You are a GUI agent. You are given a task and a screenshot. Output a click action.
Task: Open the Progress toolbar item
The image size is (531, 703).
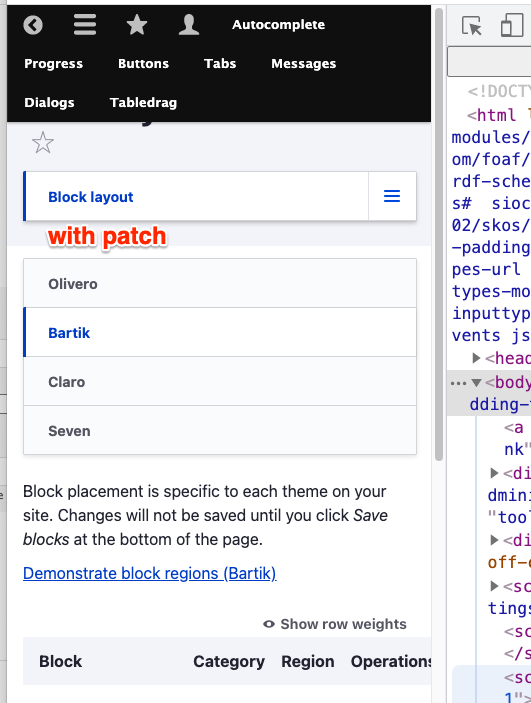53,64
